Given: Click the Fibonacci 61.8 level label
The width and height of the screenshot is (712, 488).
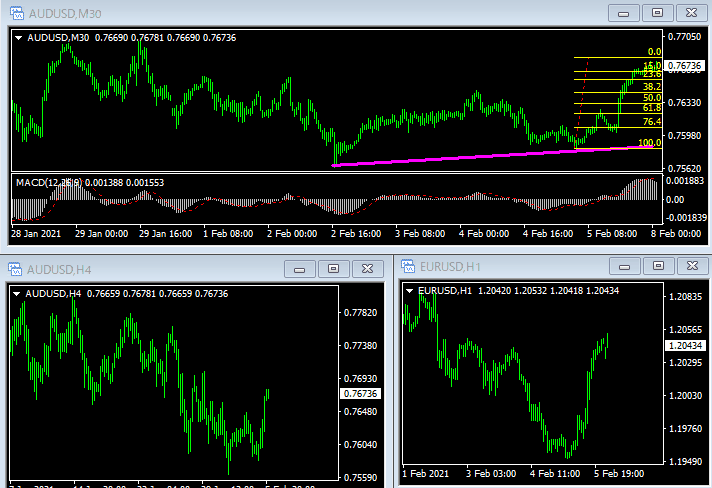Looking at the screenshot, I should [x=652, y=108].
